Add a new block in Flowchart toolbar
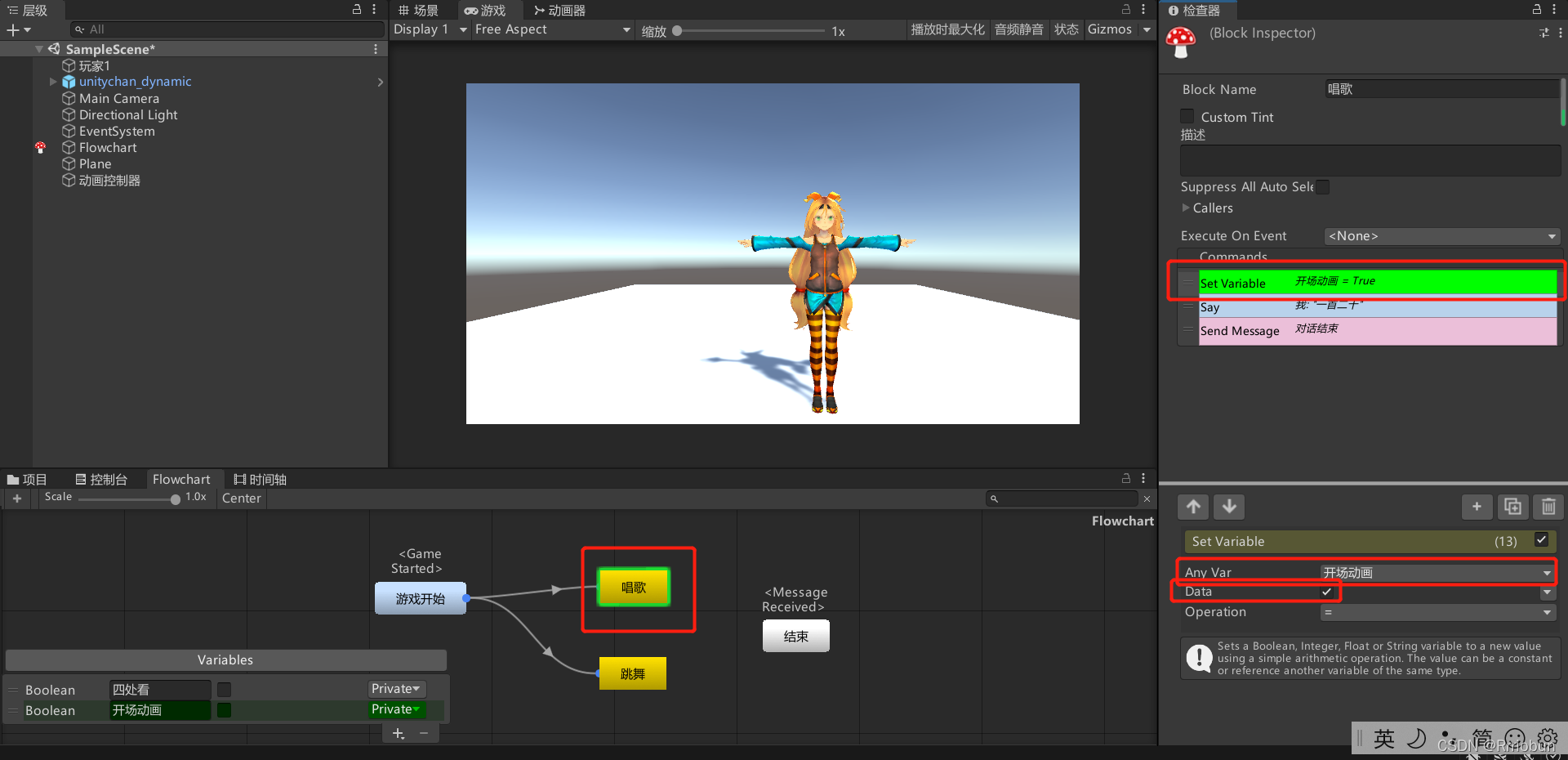The height and width of the screenshot is (760, 1568). point(17,498)
